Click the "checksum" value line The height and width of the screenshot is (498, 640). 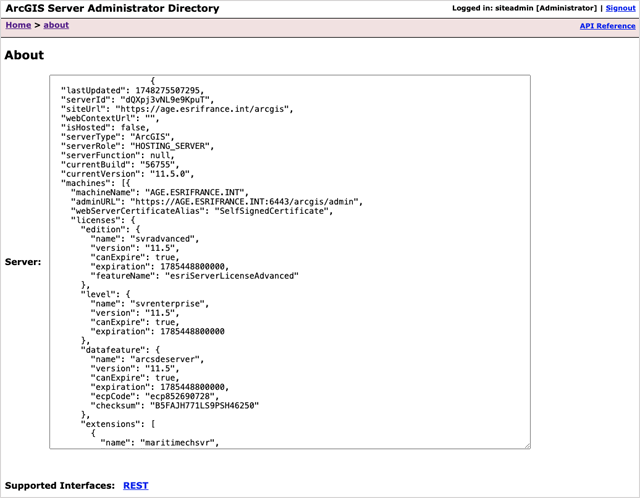click(175, 406)
